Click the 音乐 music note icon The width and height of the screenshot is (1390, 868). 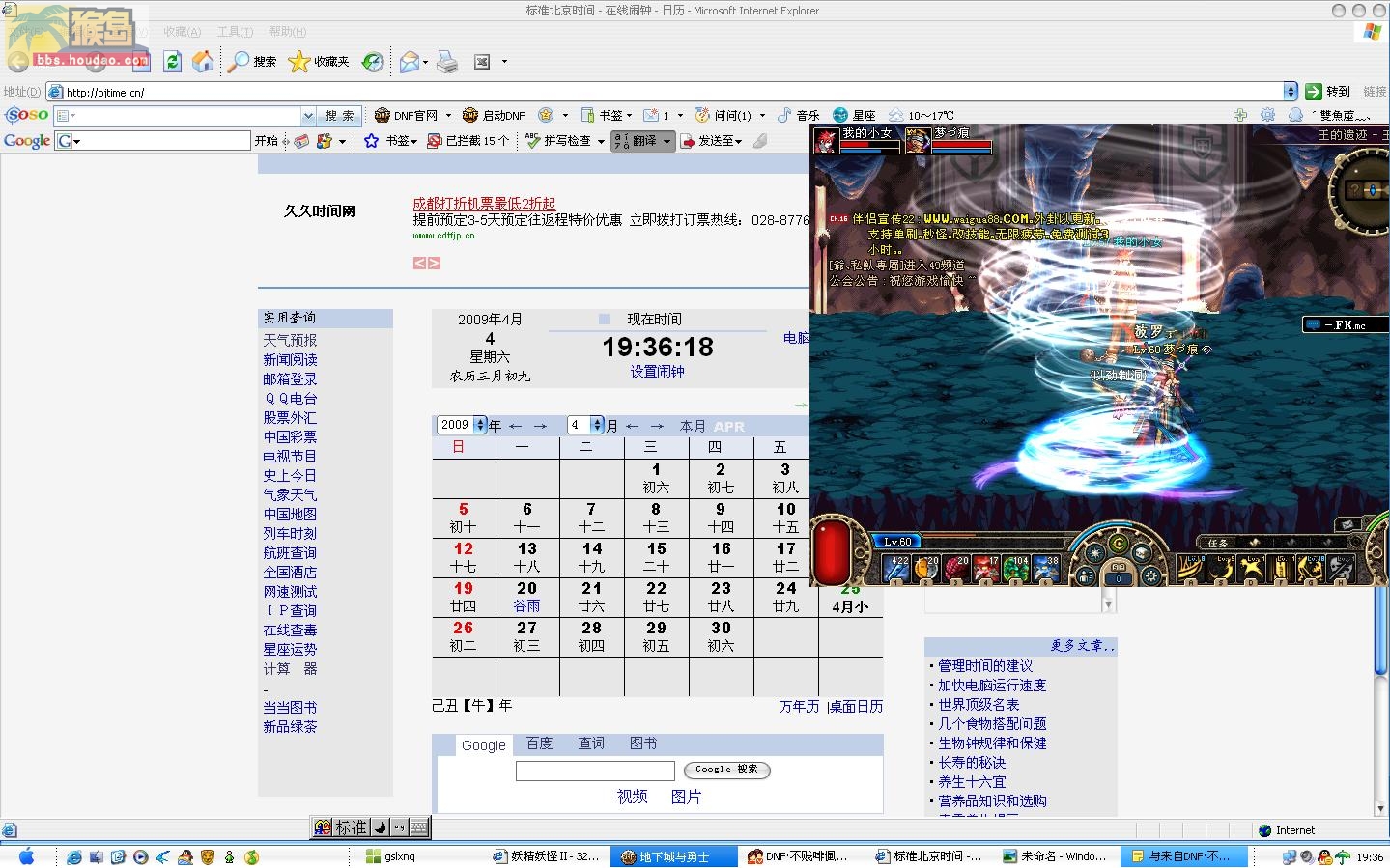tap(784, 115)
